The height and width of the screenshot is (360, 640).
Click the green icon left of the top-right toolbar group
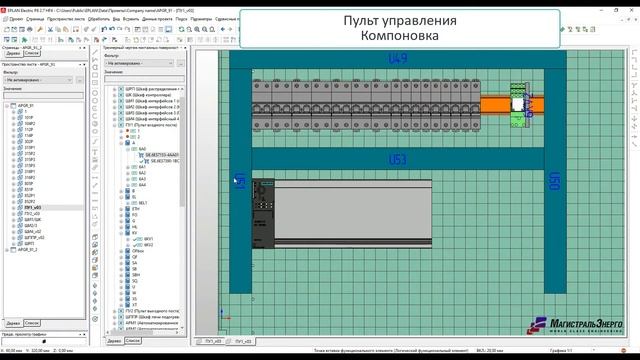[x=562, y=29]
